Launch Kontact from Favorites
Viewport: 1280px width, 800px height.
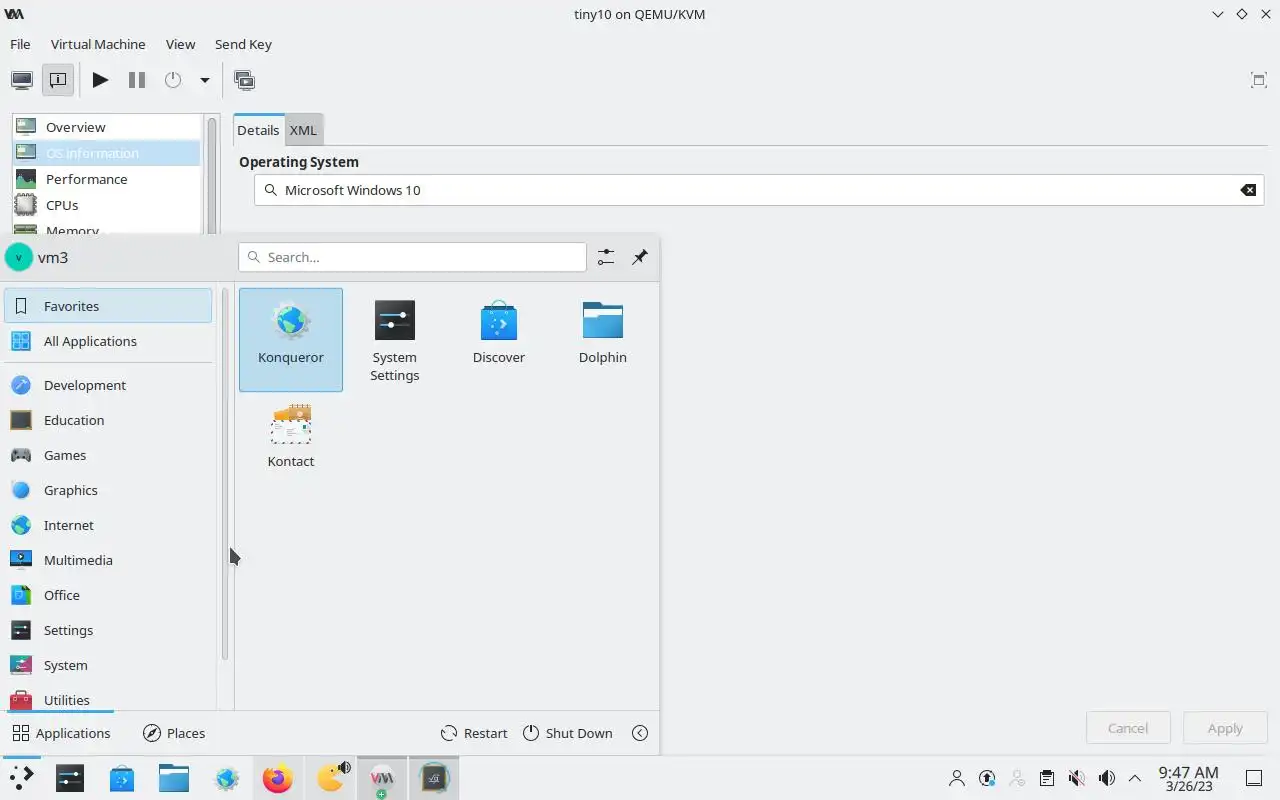(290, 443)
